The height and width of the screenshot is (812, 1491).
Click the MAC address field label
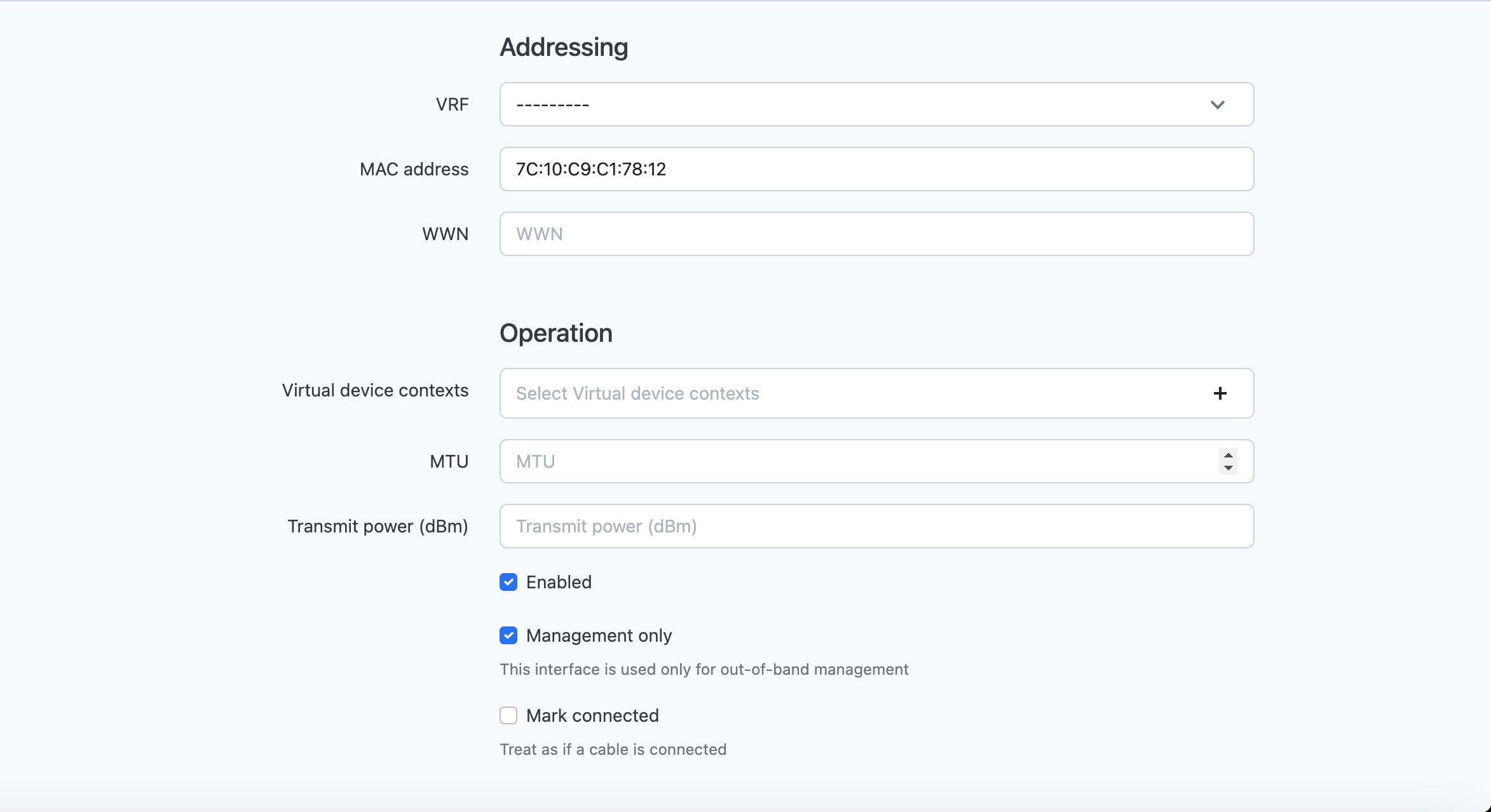point(414,169)
